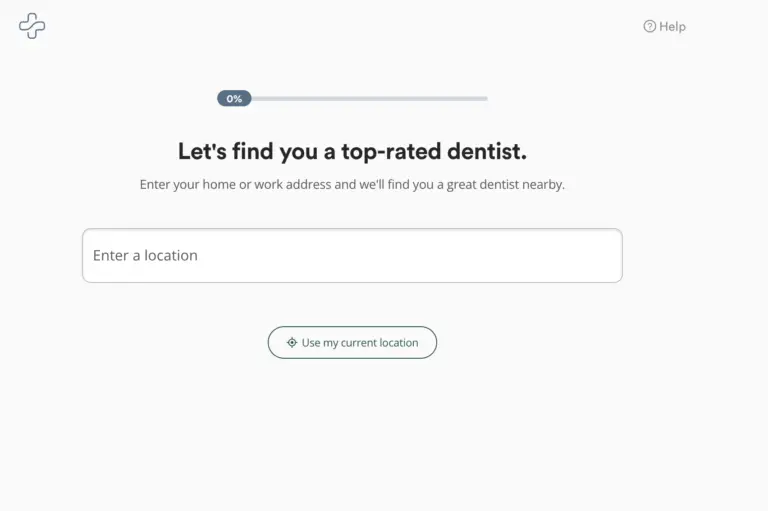Get support via the circled question mark

pos(649,26)
